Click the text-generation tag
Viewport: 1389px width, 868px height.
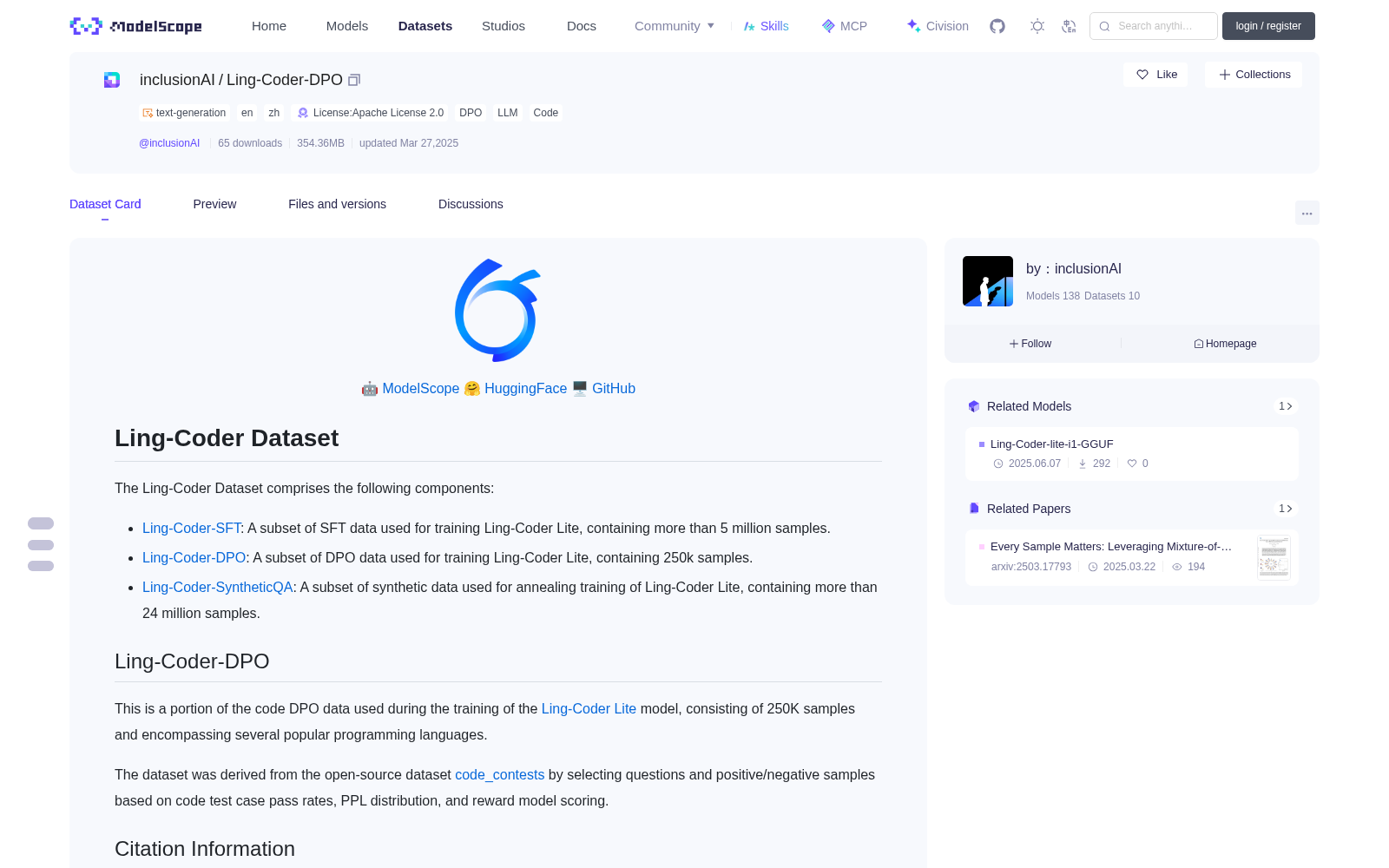[184, 113]
